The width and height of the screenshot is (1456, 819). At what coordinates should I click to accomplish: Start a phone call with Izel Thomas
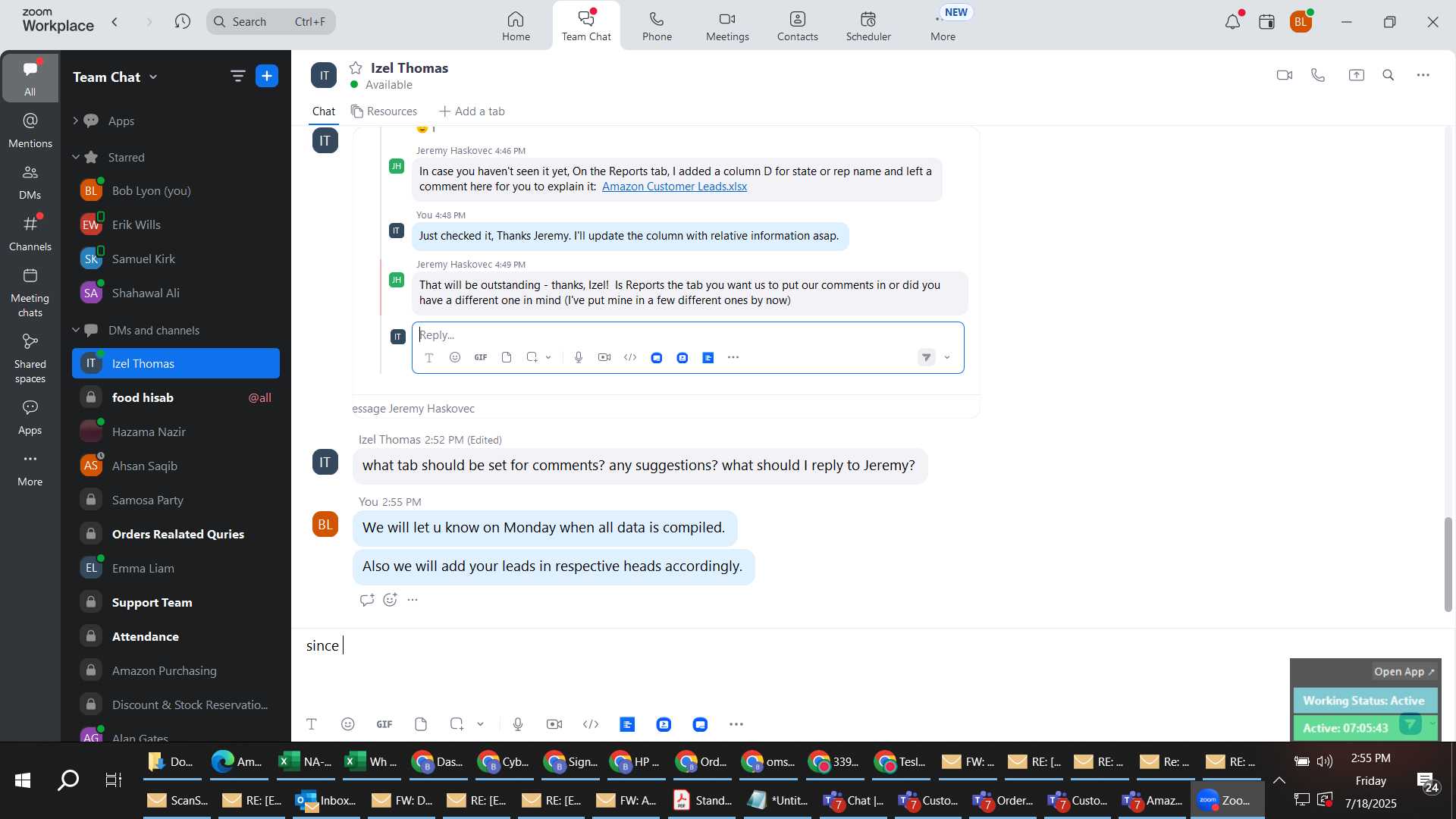click(x=1318, y=75)
